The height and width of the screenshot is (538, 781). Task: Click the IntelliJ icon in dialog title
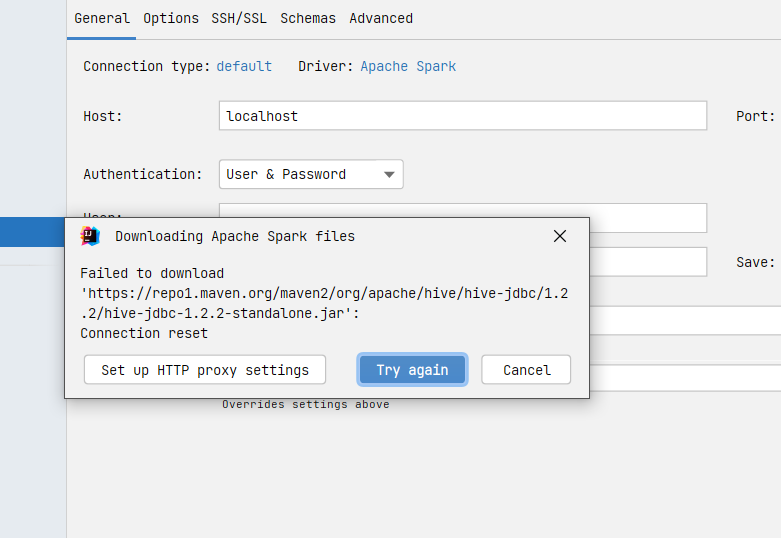point(90,236)
